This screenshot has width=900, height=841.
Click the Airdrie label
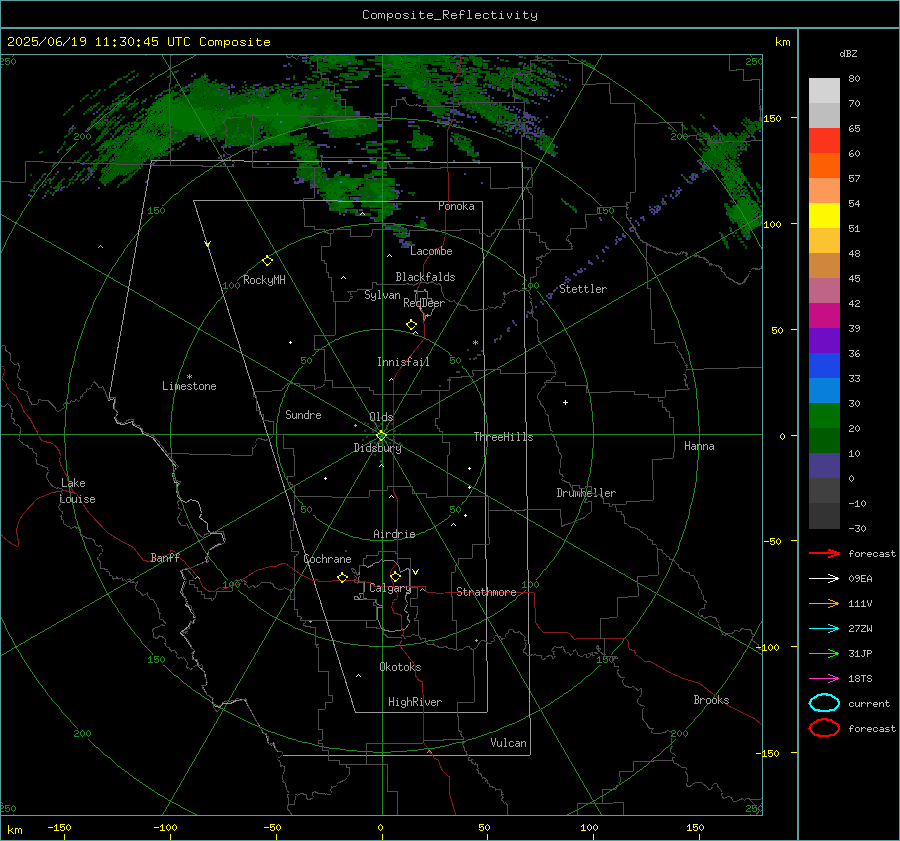point(394,534)
